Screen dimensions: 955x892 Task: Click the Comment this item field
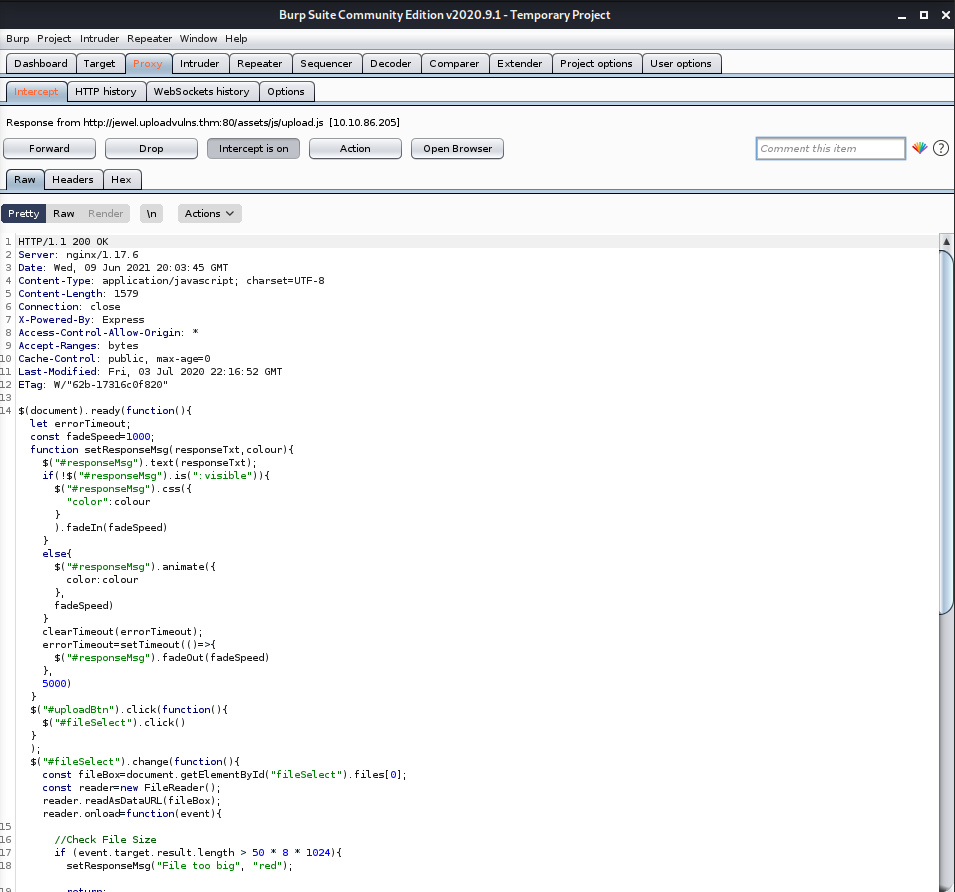pyautogui.click(x=831, y=149)
